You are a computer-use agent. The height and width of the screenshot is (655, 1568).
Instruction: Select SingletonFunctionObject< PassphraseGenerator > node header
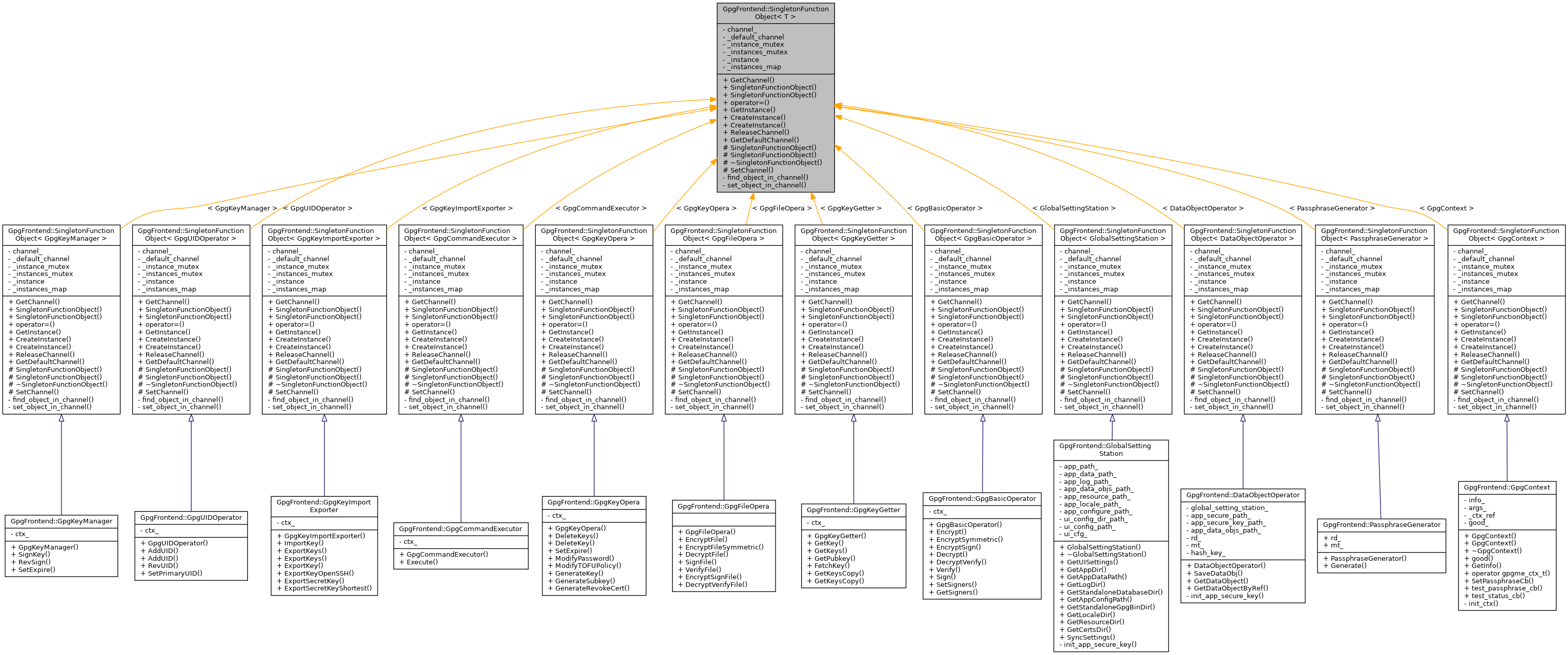[x=1374, y=235]
